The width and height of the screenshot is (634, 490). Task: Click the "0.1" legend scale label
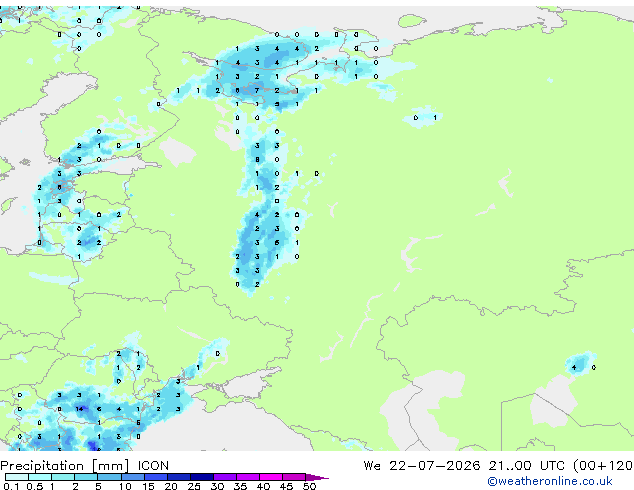coord(11,486)
